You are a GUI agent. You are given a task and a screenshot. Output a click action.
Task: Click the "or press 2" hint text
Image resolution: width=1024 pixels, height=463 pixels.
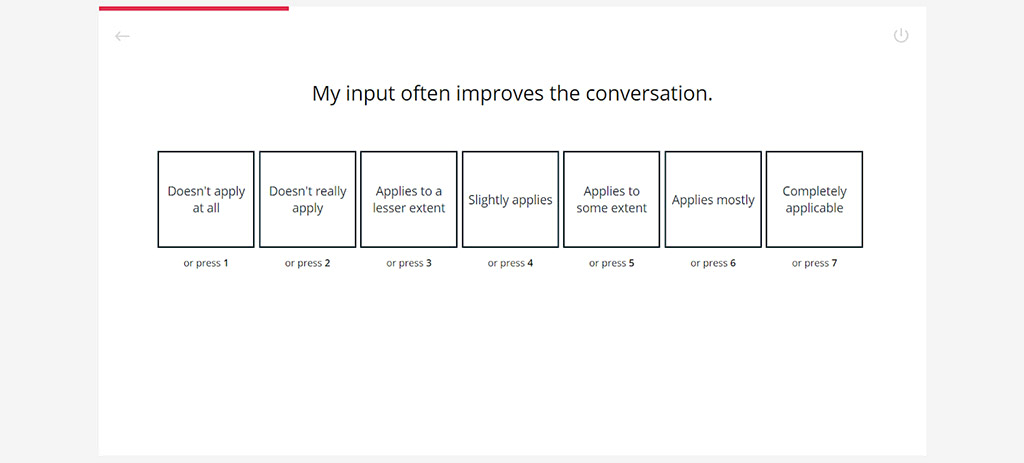[308, 263]
